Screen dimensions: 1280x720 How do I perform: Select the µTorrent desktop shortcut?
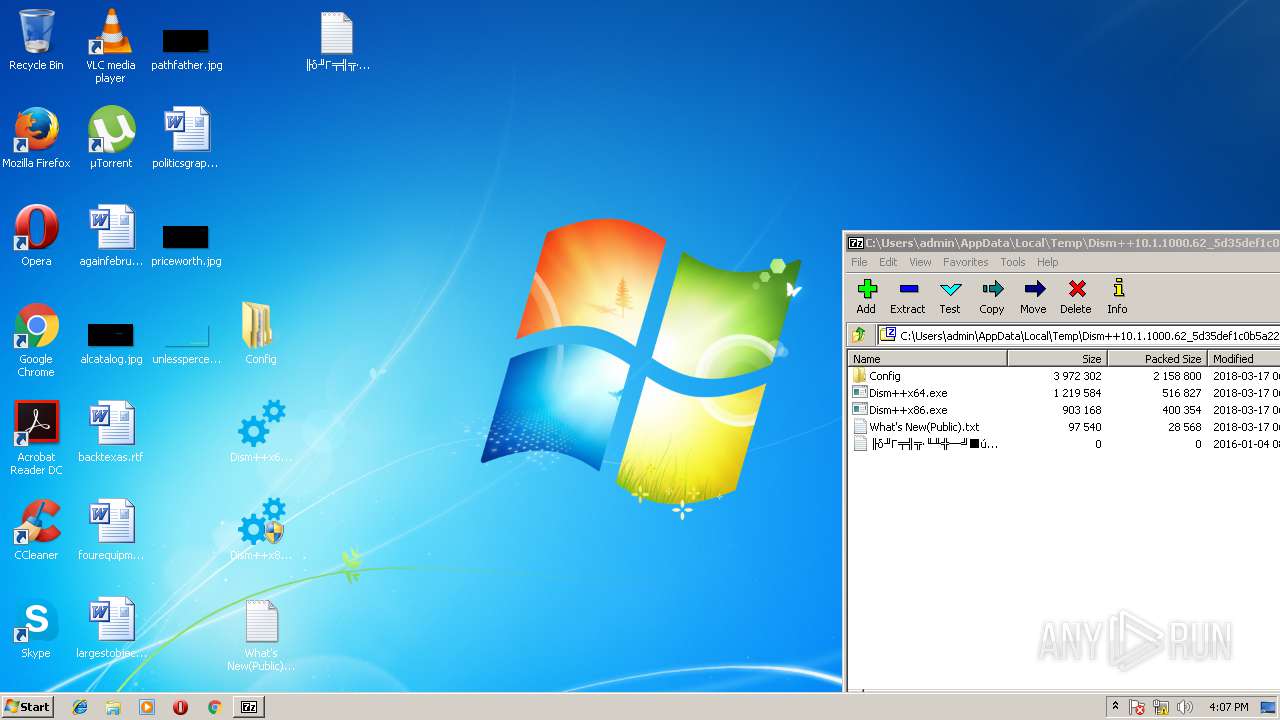point(110,139)
